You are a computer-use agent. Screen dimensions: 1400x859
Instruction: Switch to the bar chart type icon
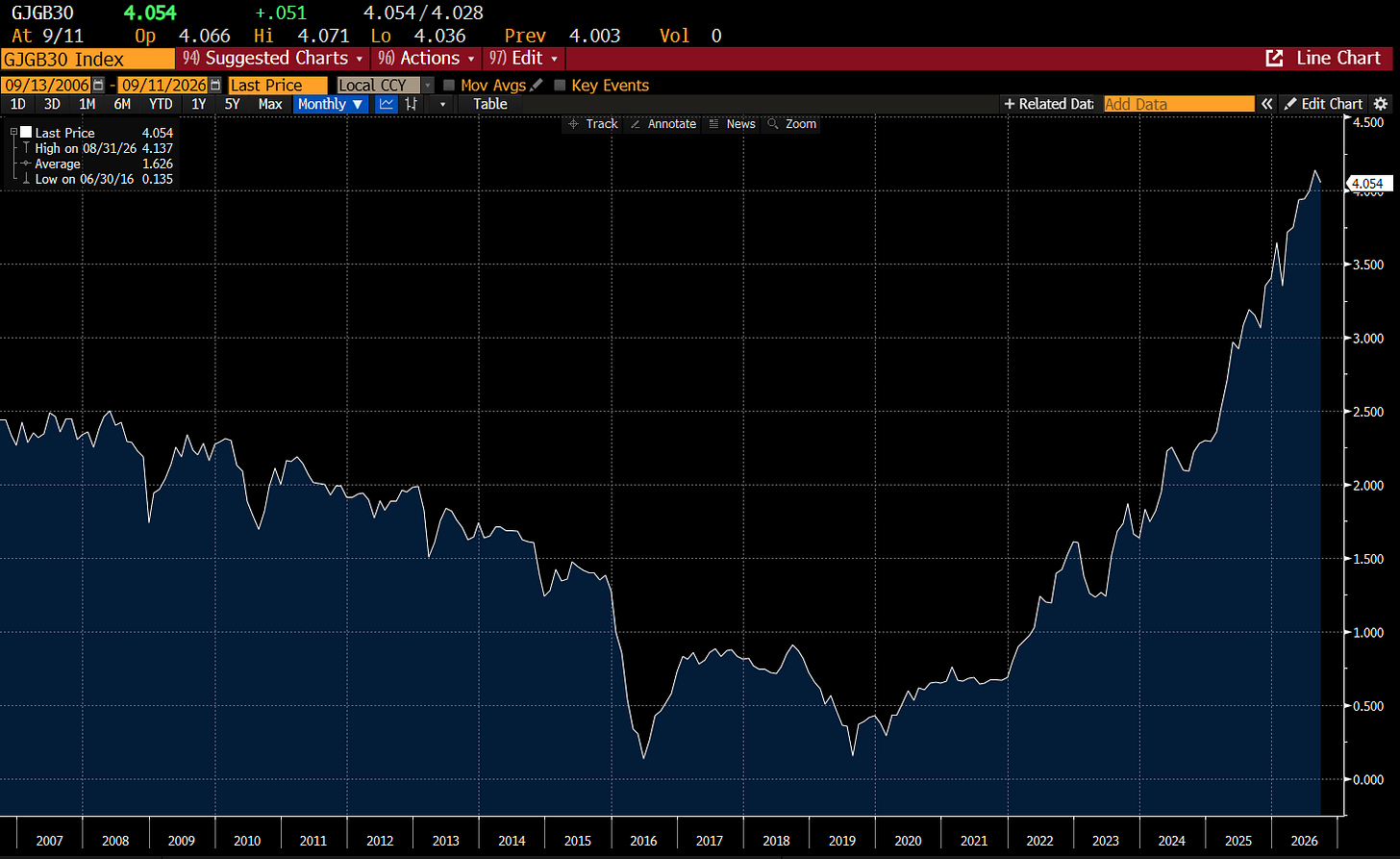(x=412, y=104)
